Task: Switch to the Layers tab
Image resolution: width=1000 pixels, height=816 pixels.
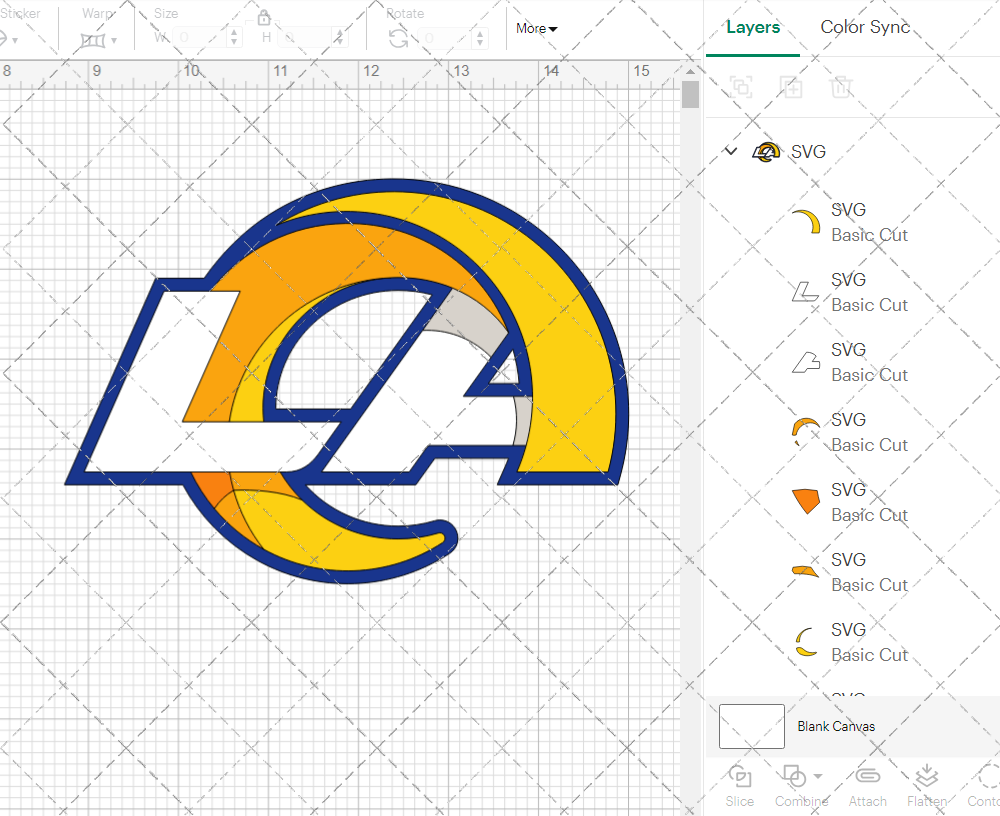Action: [x=753, y=27]
